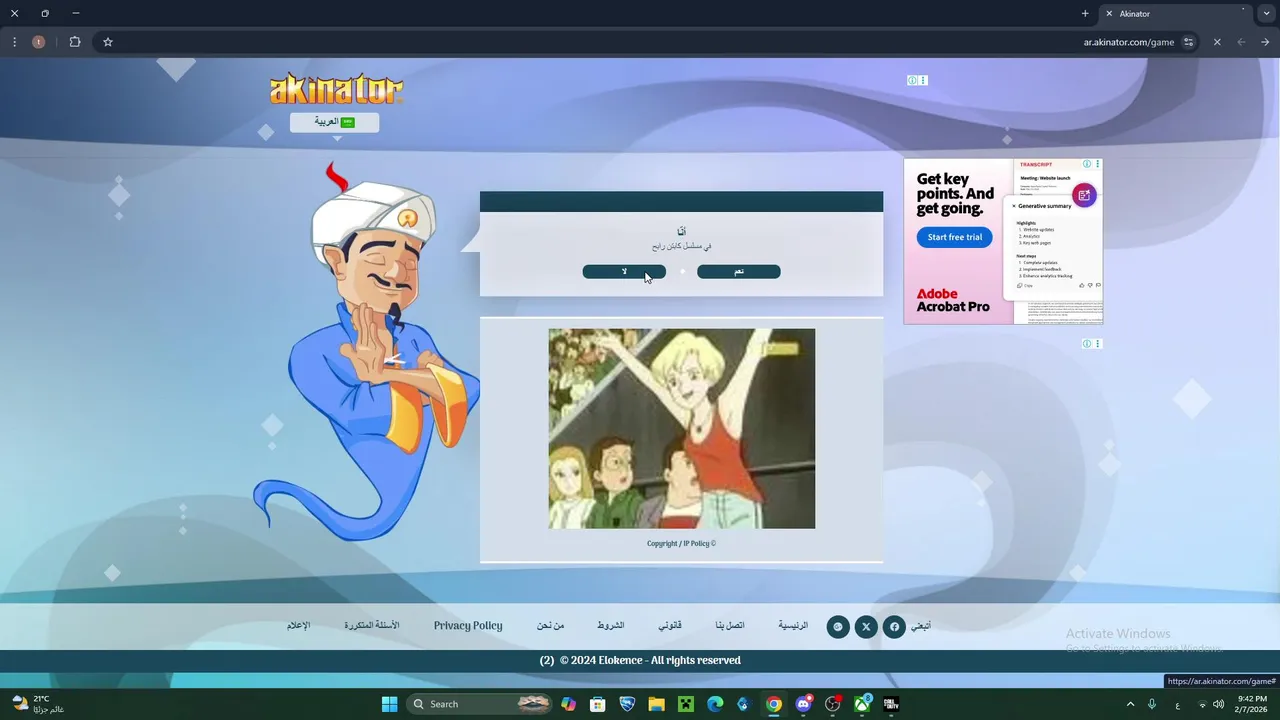Answer لا (no) to Akinator's guess
Screen dimensions: 1280x720
(x=624, y=271)
